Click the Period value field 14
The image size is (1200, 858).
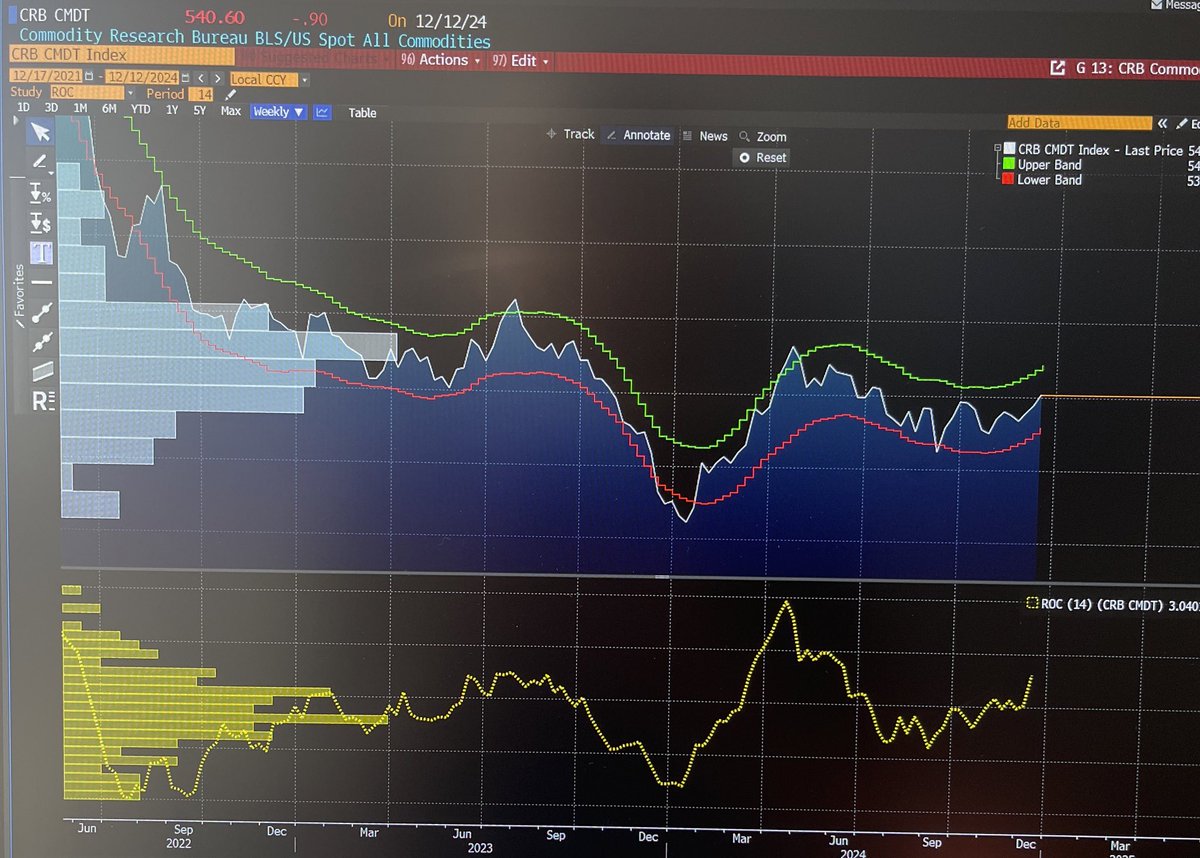(x=201, y=94)
